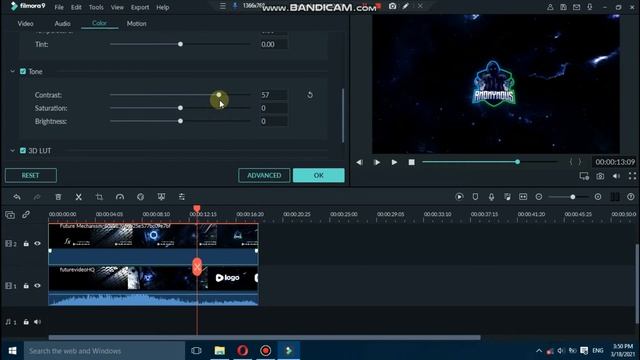Open the Crop tool in the timeline toolbar
The height and width of the screenshot is (360, 640).
coord(99,197)
